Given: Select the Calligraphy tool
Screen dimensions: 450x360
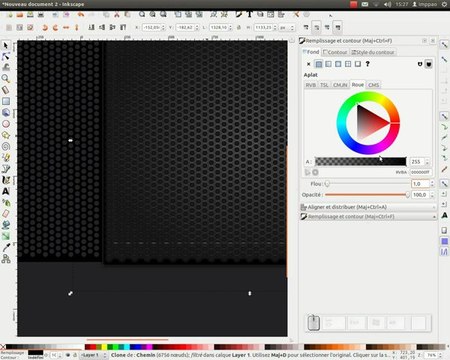Looking at the screenshot, I should [6, 180].
